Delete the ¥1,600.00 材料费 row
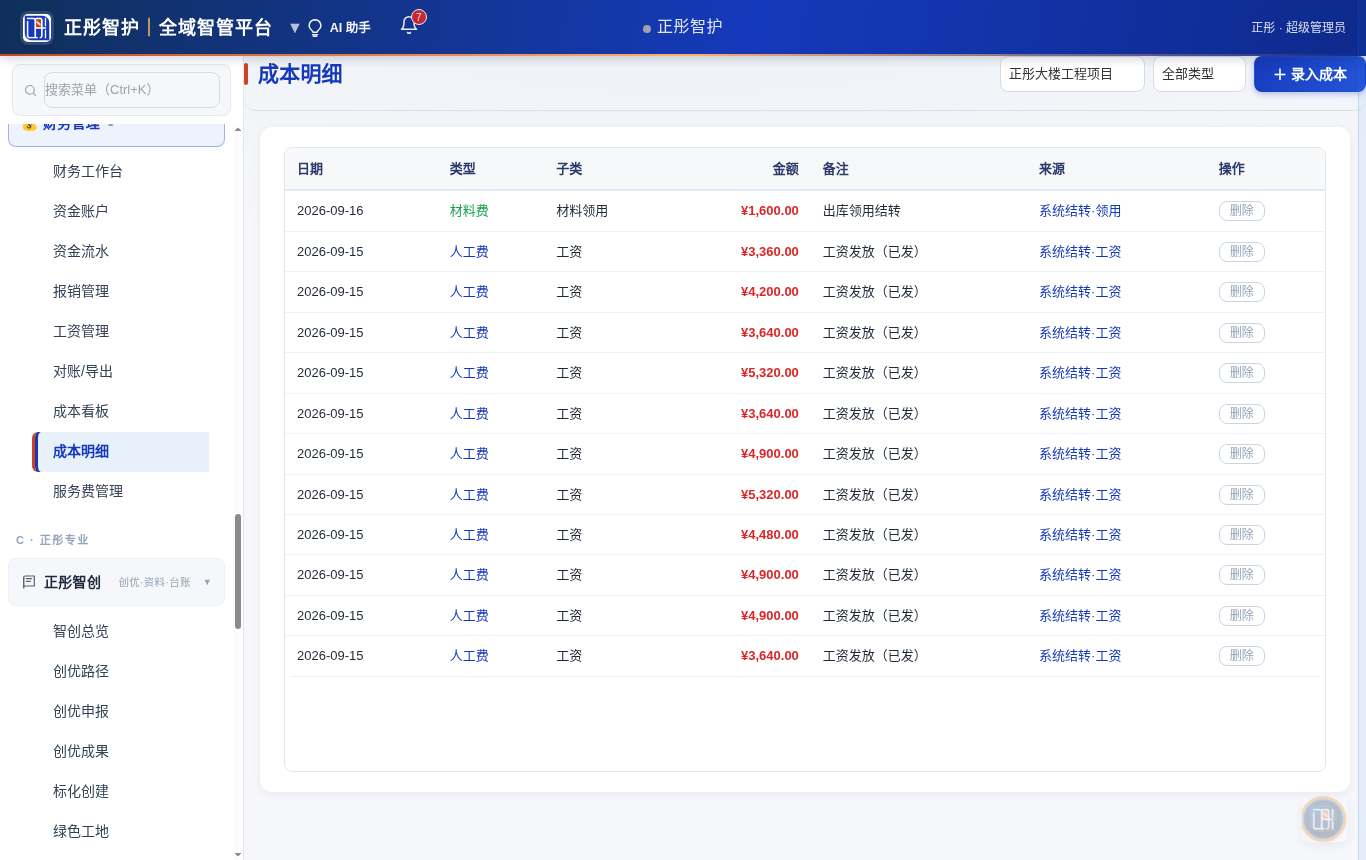The height and width of the screenshot is (860, 1366). click(x=1241, y=211)
